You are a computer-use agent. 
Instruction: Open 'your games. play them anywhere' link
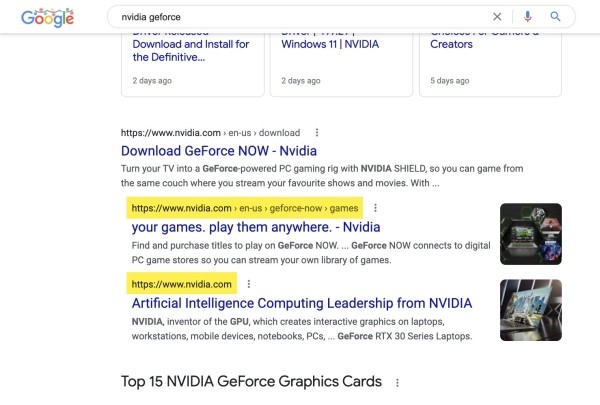(x=245, y=228)
